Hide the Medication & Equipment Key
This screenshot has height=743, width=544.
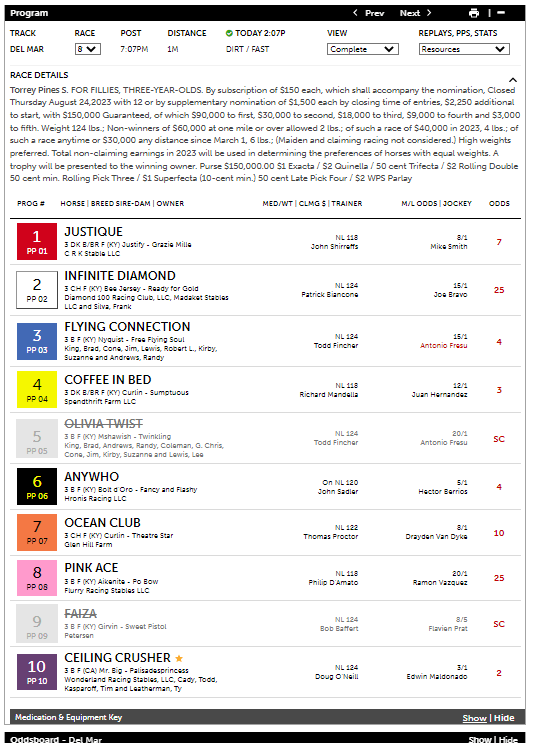click(x=504, y=718)
